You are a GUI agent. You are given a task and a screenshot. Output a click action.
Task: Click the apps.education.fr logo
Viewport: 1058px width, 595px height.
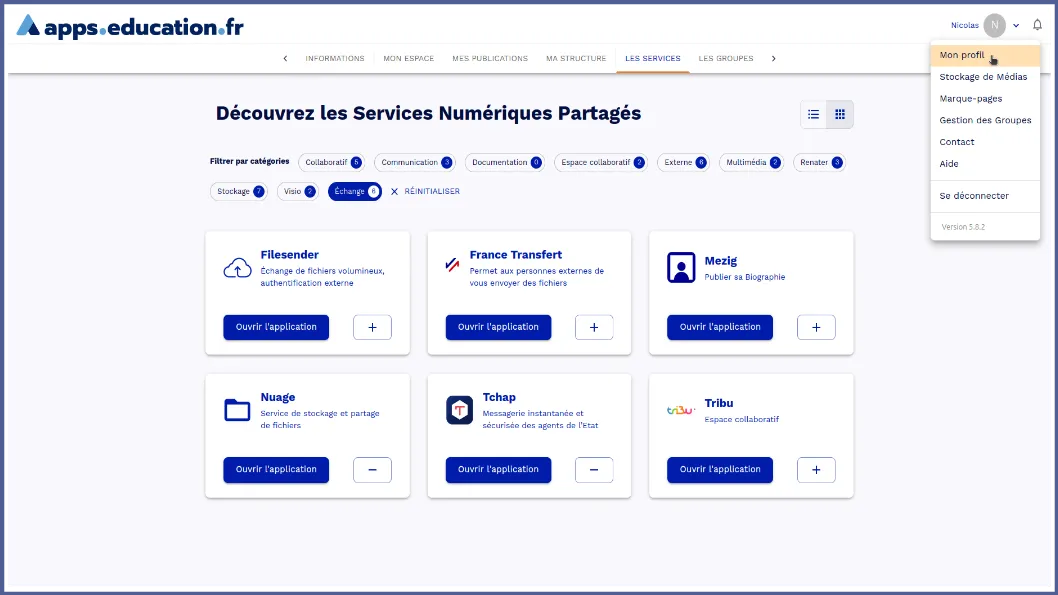click(130, 26)
